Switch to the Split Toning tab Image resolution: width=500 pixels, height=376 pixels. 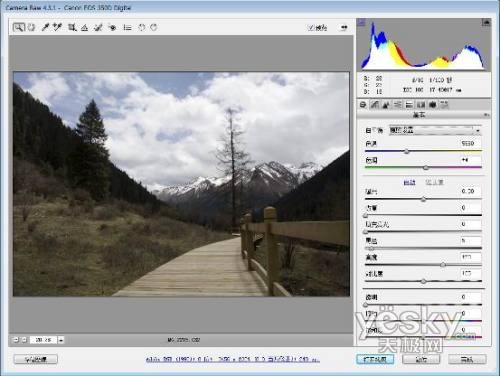click(x=409, y=105)
